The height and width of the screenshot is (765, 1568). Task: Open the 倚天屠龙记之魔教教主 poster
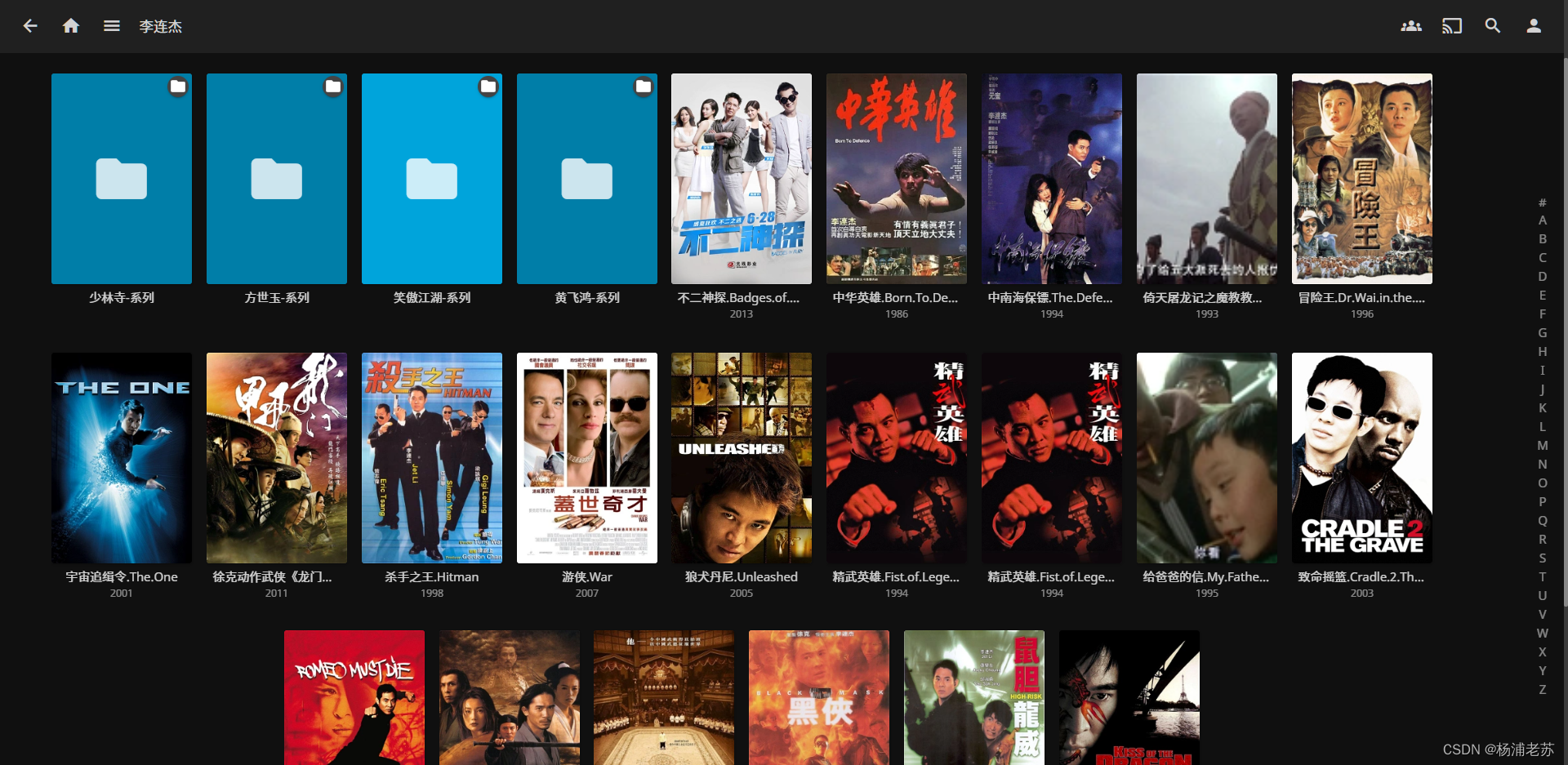1207,179
